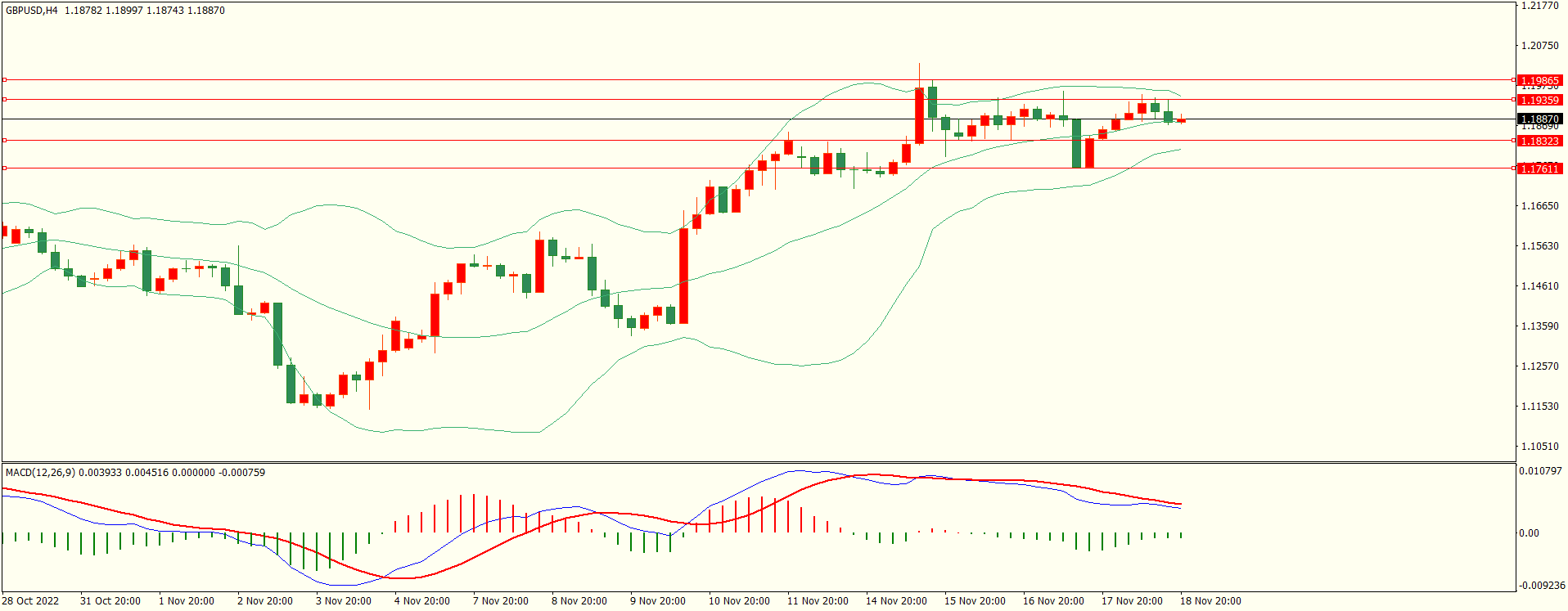The image size is (1568, 611).
Task: Click the black 1.18870 current price tag
Action: pos(1539,119)
